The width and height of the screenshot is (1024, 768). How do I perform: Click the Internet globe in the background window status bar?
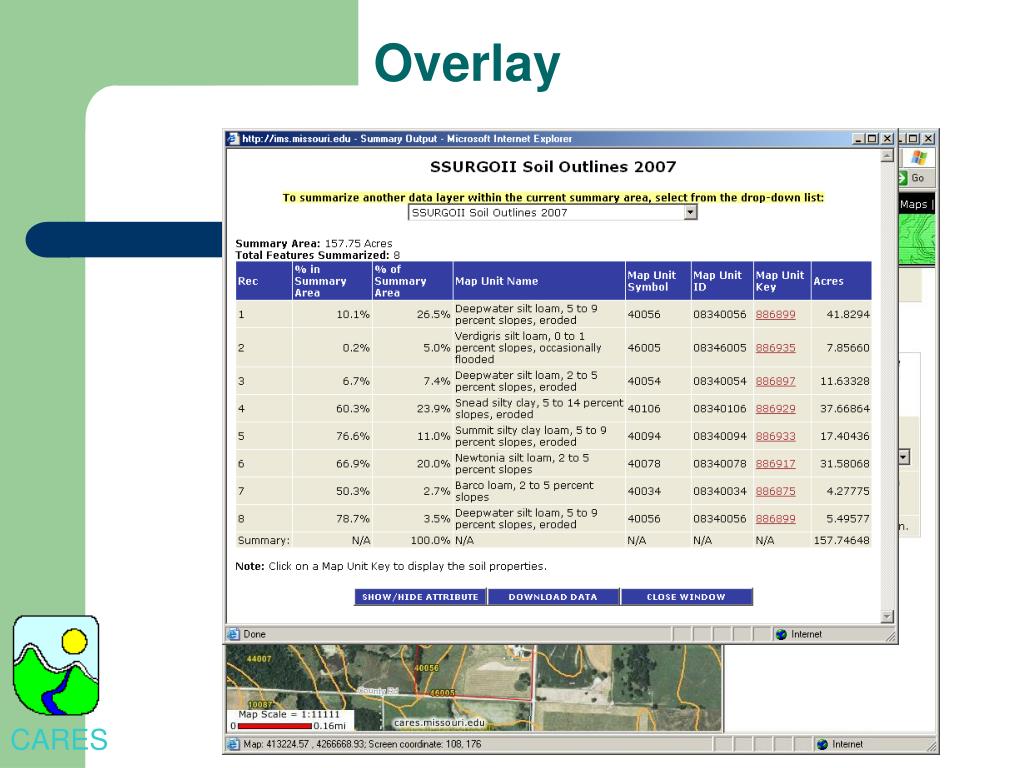[x=822, y=744]
